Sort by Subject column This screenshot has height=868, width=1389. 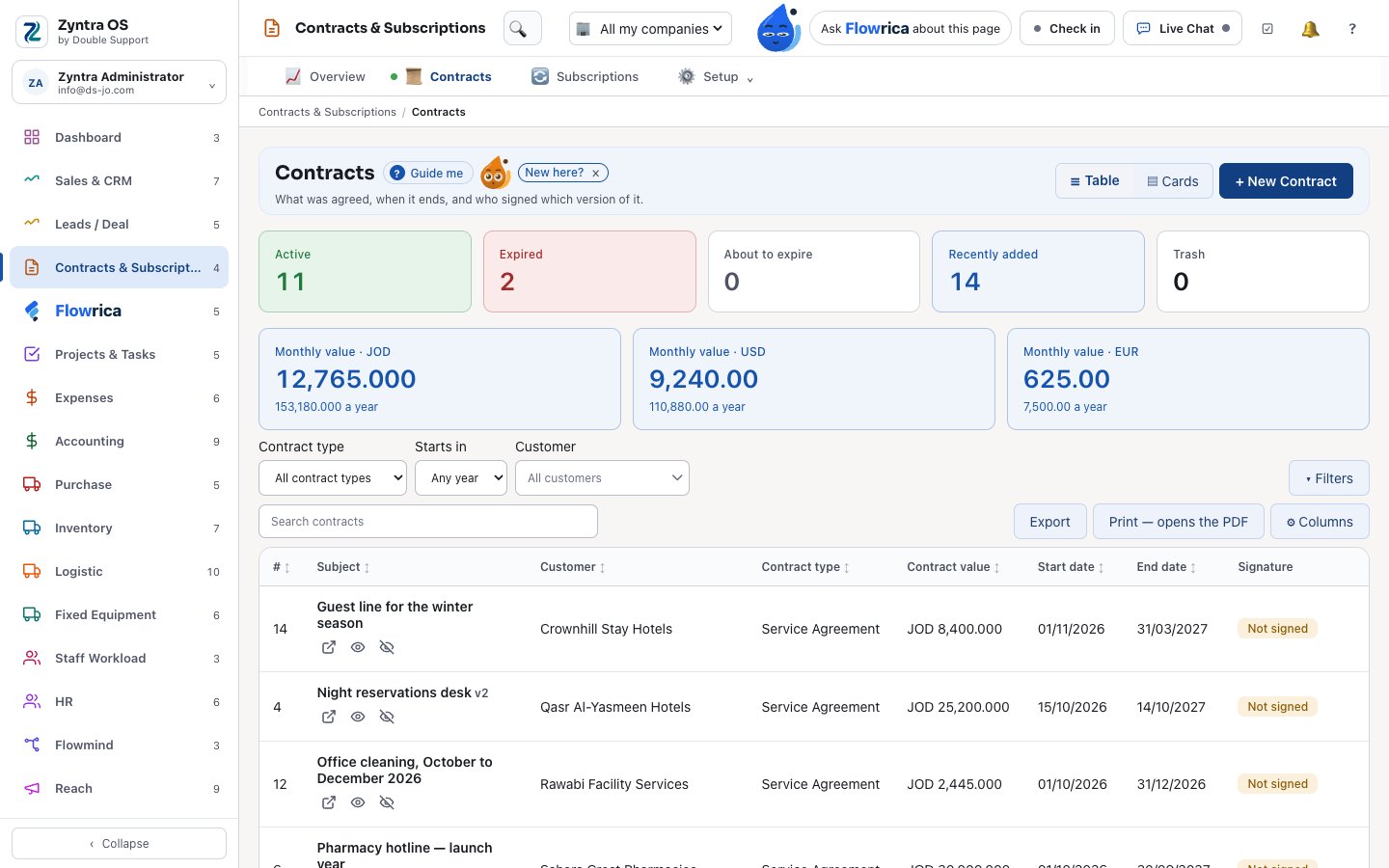pyautogui.click(x=343, y=567)
